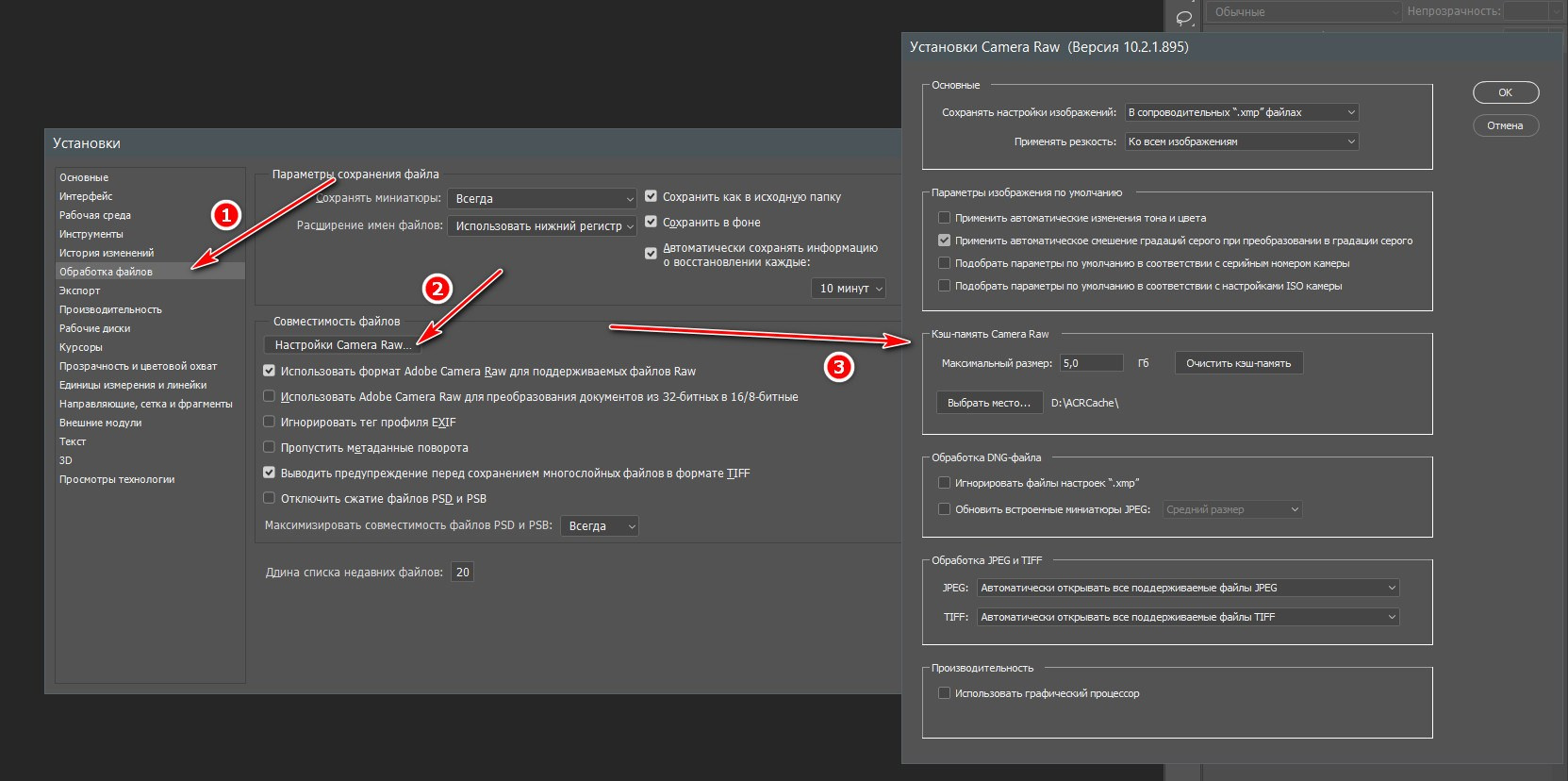Expand the "Сохранять настройки изображений" dropdown

coord(1242,112)
